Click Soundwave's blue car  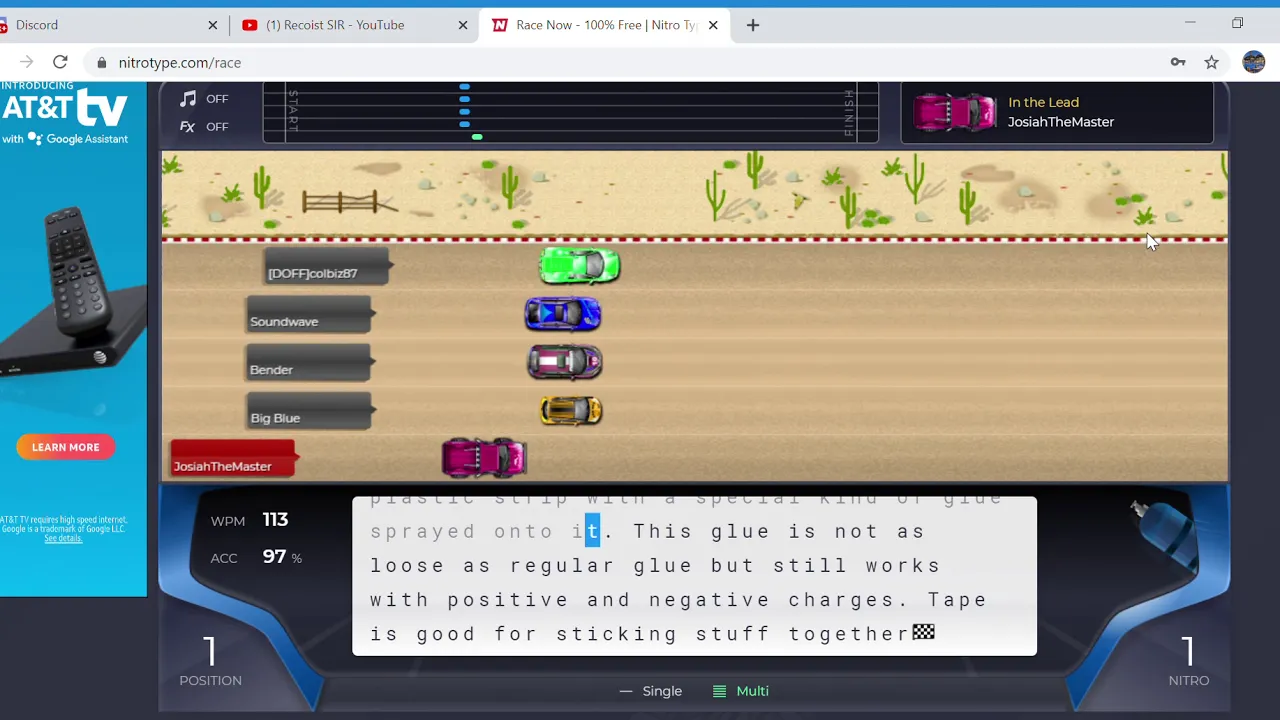pyautogui.click(x=563, y=314)
